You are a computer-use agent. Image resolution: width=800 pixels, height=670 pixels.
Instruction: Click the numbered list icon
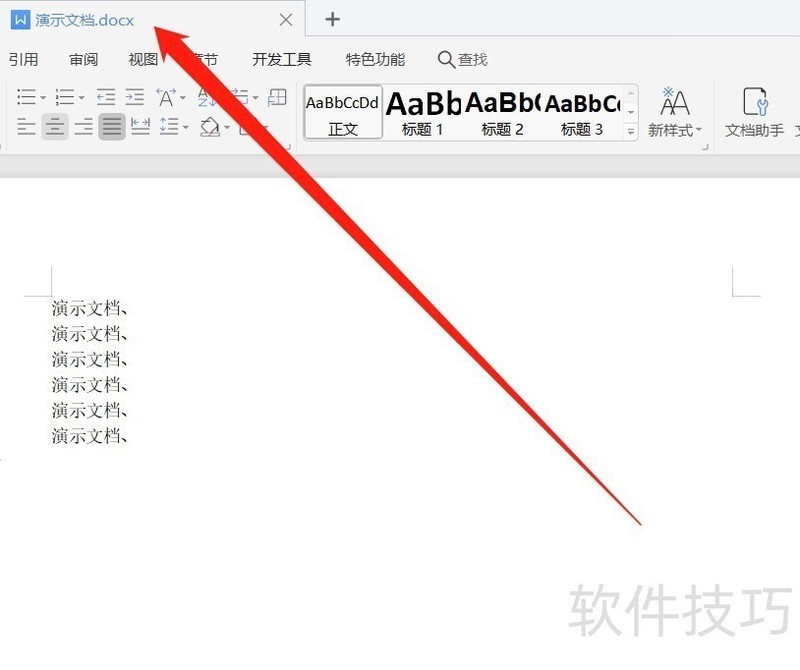click(x=65, y=97)
